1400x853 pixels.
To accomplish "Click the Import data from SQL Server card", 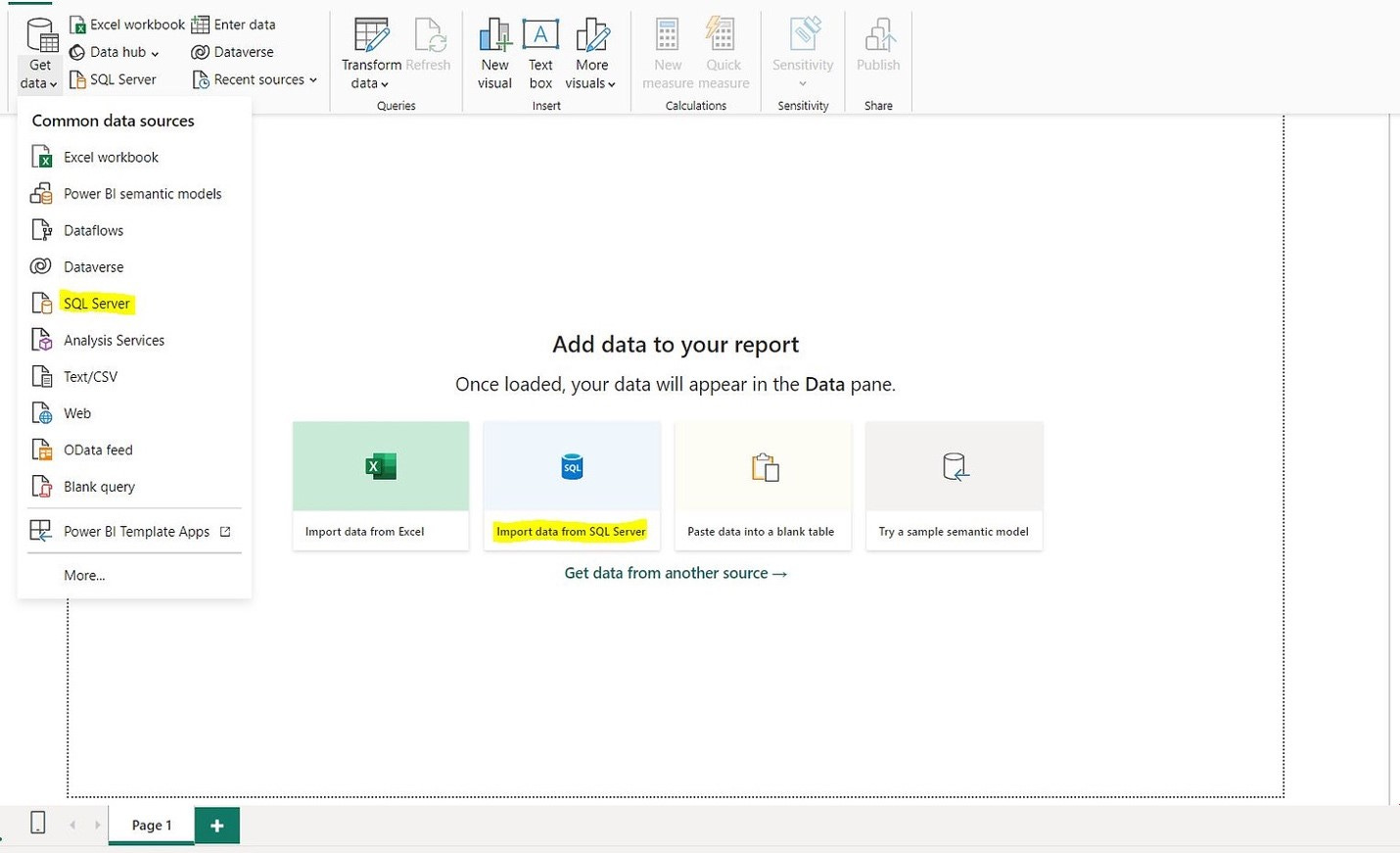I will click(x=572, y=486).
